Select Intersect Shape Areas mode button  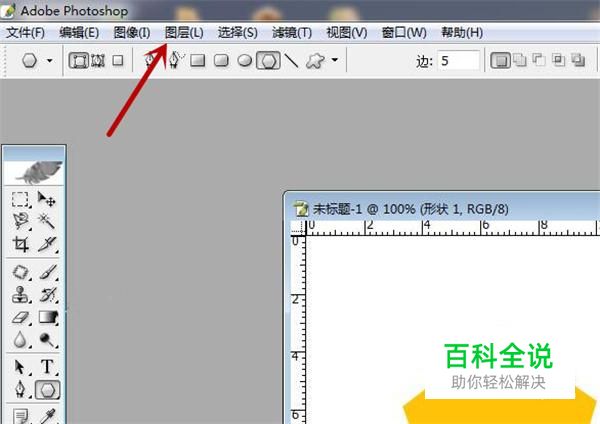coord(559,60)
